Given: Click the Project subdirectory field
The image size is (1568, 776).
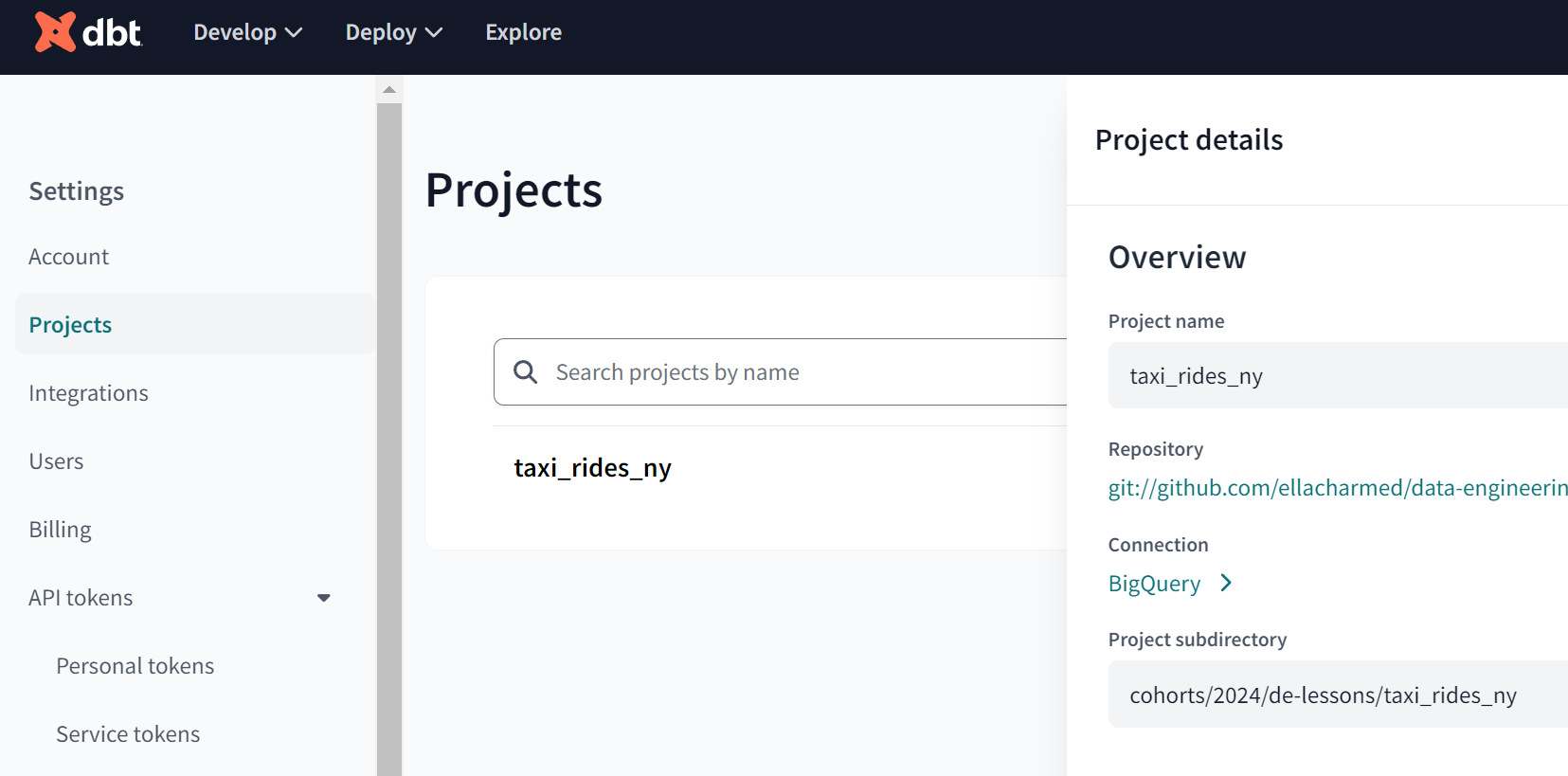Looking at the screenshot, I should tap(1338, 695).
